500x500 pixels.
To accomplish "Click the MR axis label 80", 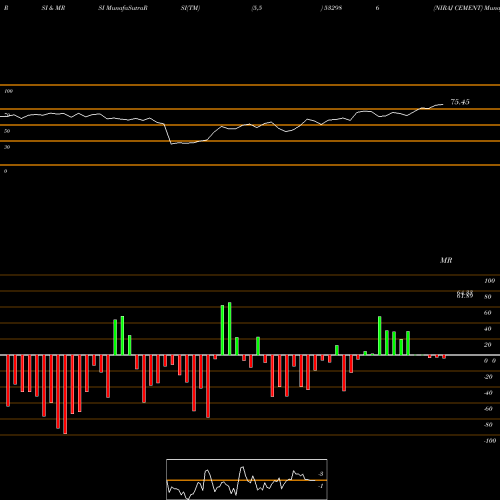I will click(x=488, y=297).
